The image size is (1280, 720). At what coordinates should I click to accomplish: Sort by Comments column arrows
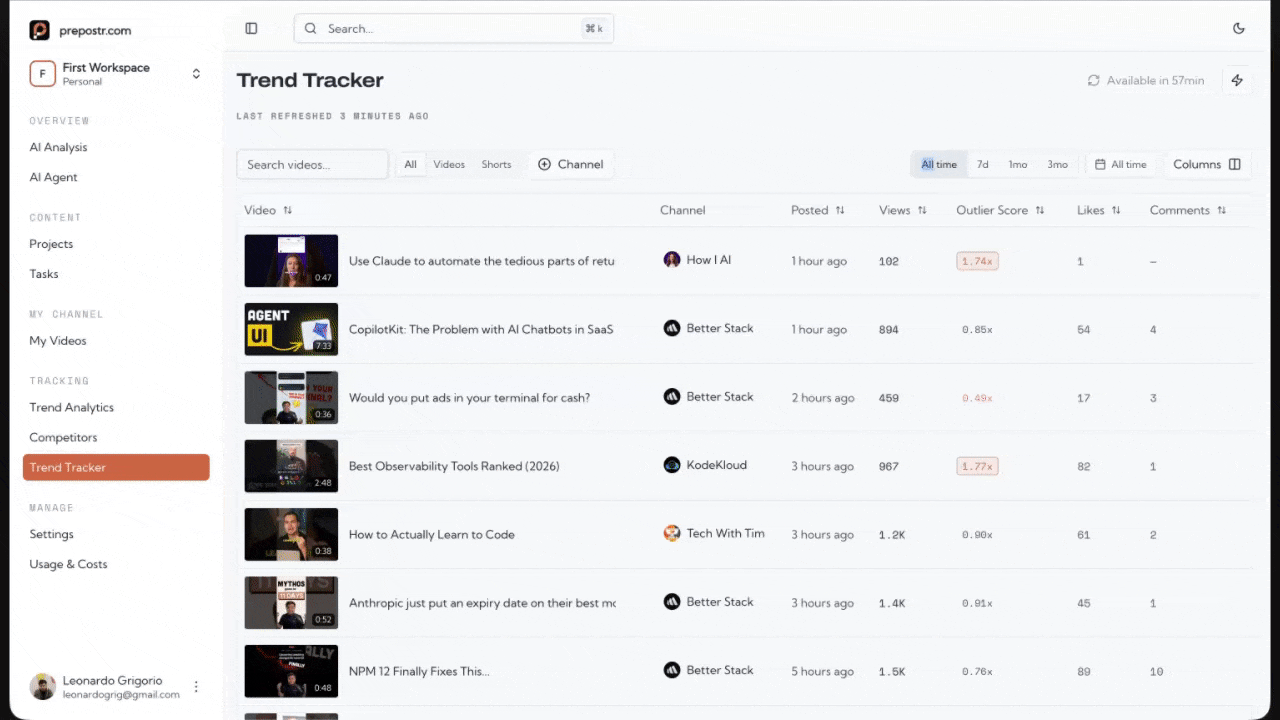[x=1221, y=210]
